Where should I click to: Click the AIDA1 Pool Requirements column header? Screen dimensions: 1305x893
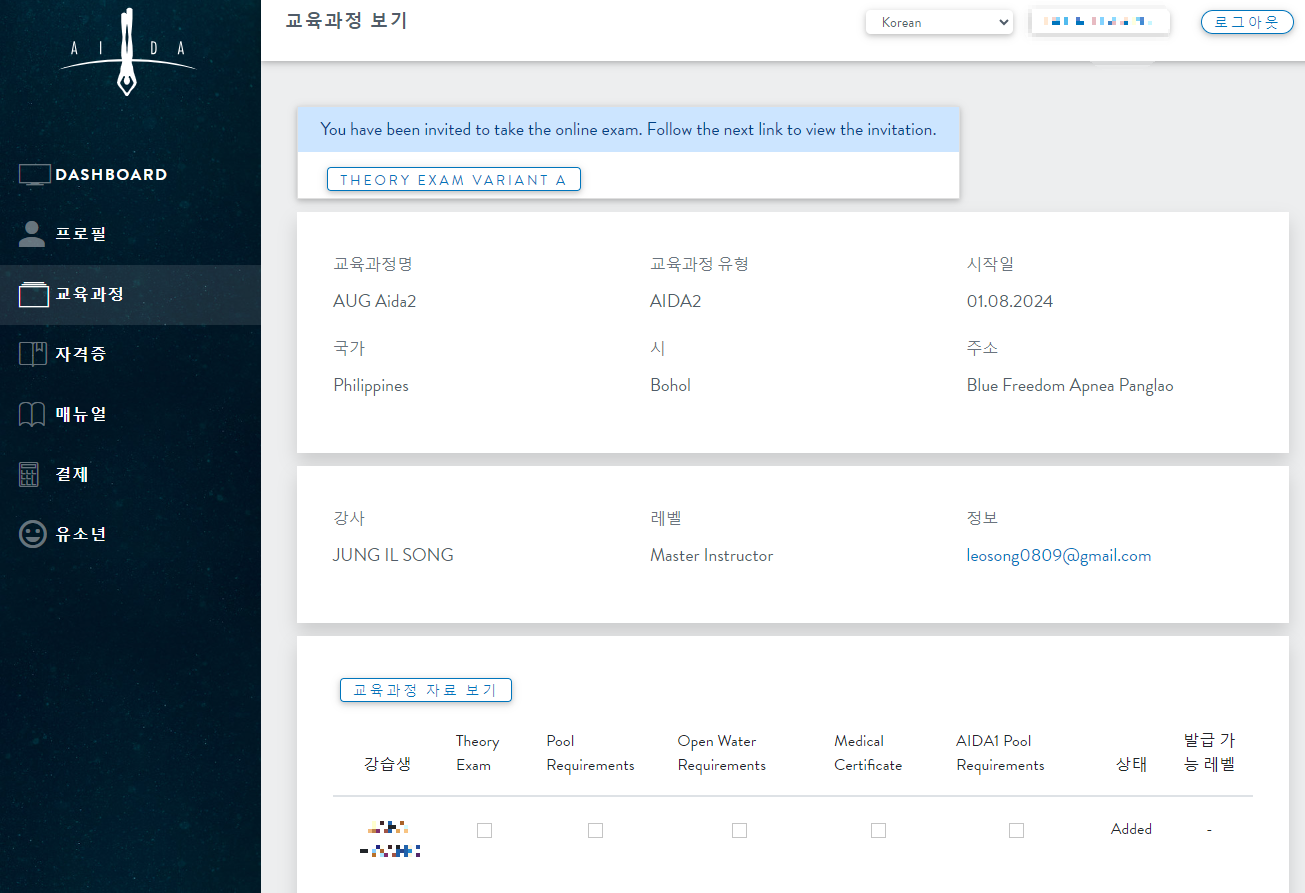1000,753
